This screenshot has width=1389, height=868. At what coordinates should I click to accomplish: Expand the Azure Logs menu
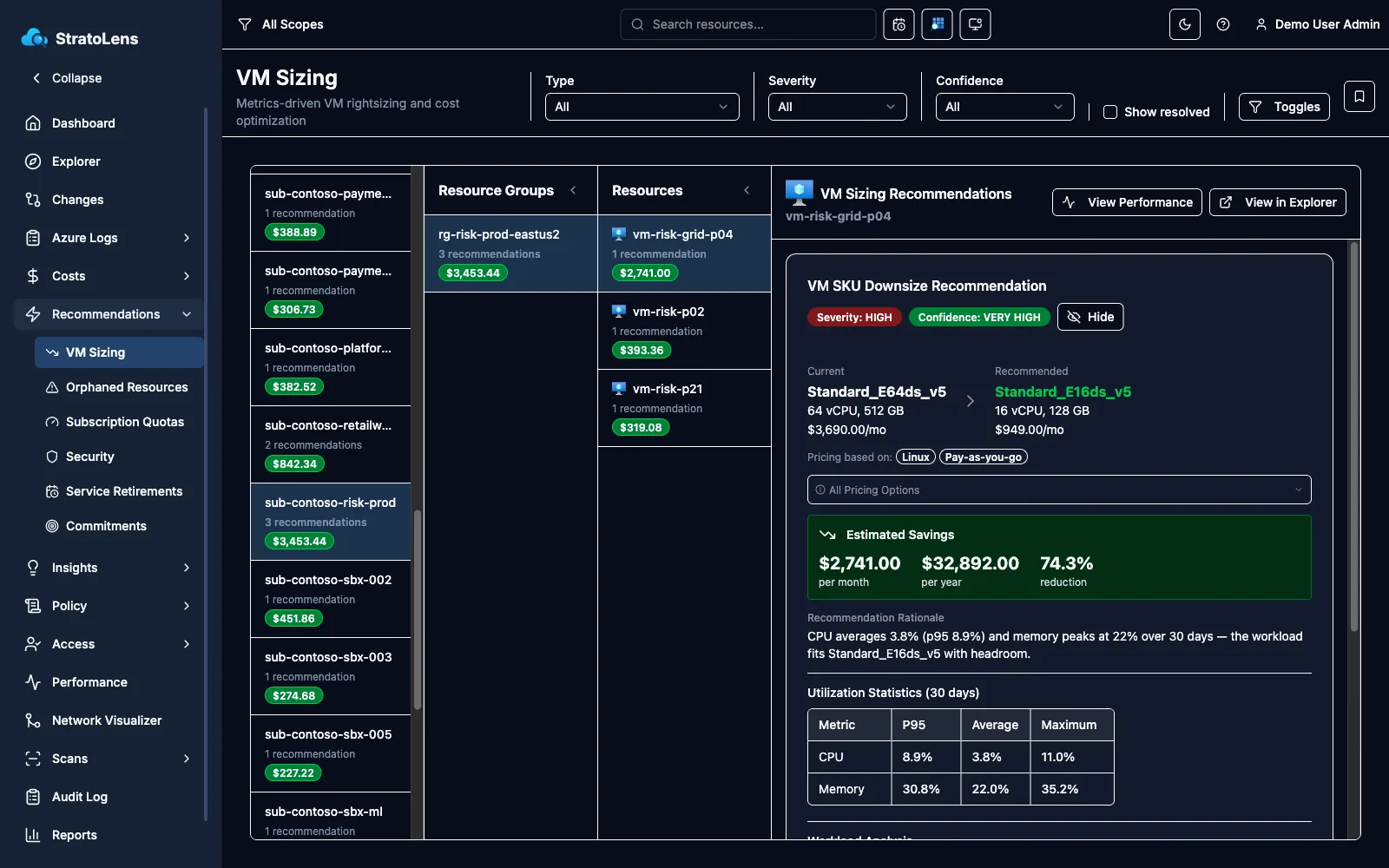click(109, 238)
